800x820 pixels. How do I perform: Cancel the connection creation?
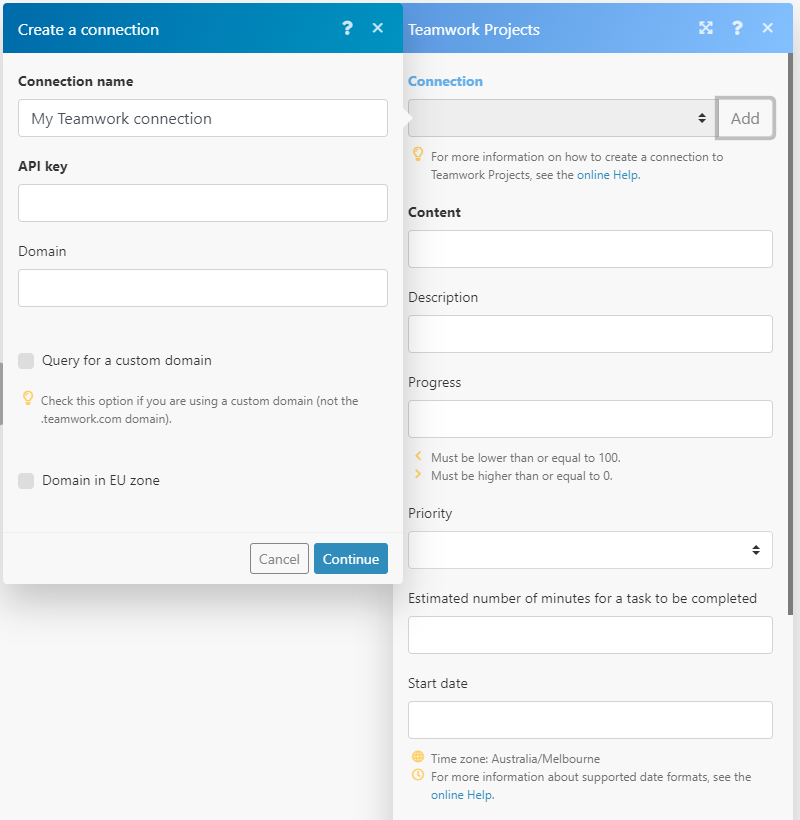pyautogui.click(x=279, y=559)
